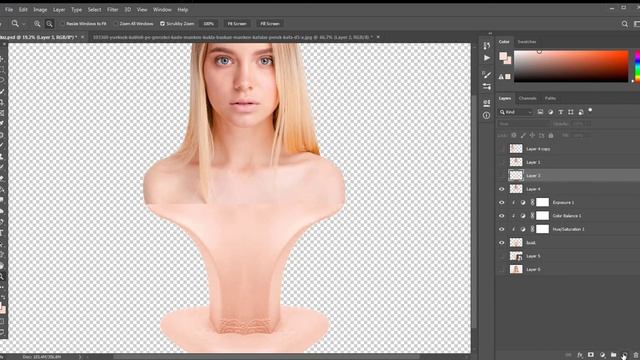Click the lock all padlock icon
The image size is (640, 360).
(551, 135)
